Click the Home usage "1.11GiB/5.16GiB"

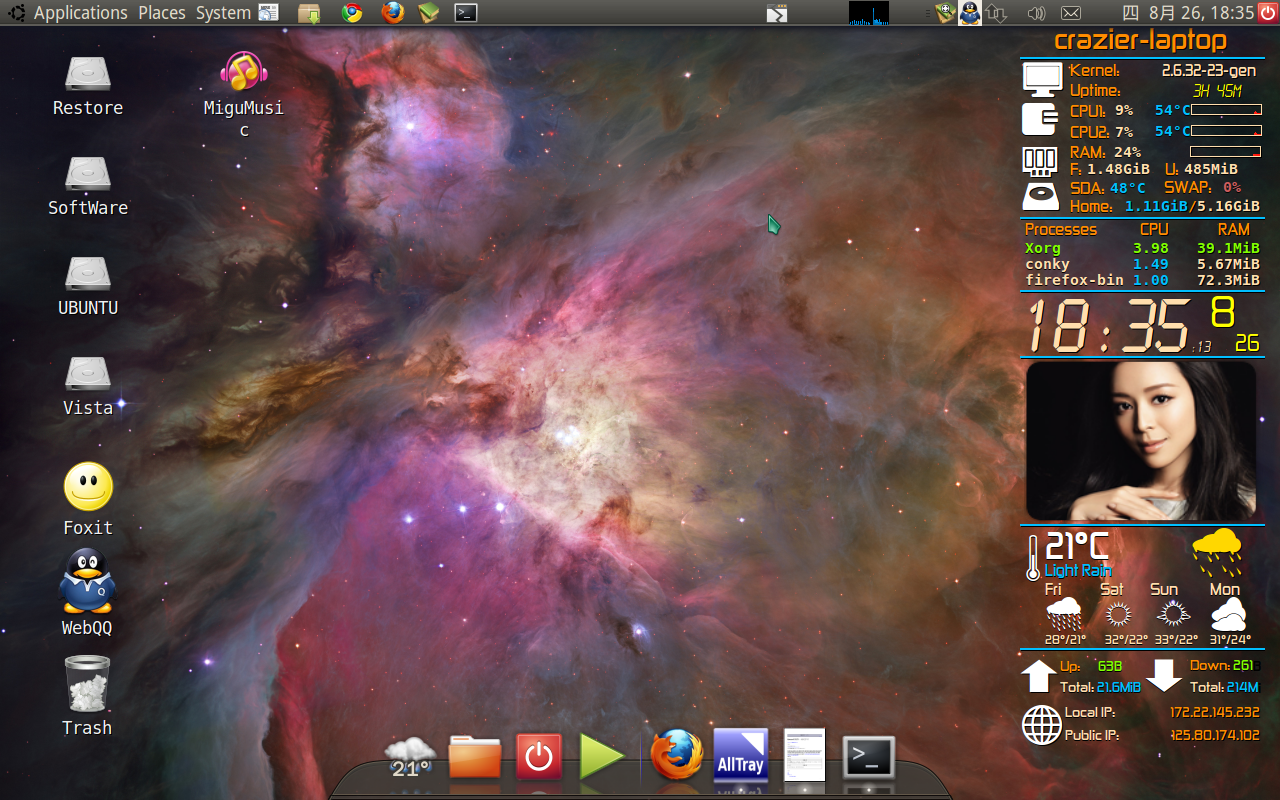pyautogui.click(x=1192, y=206)
